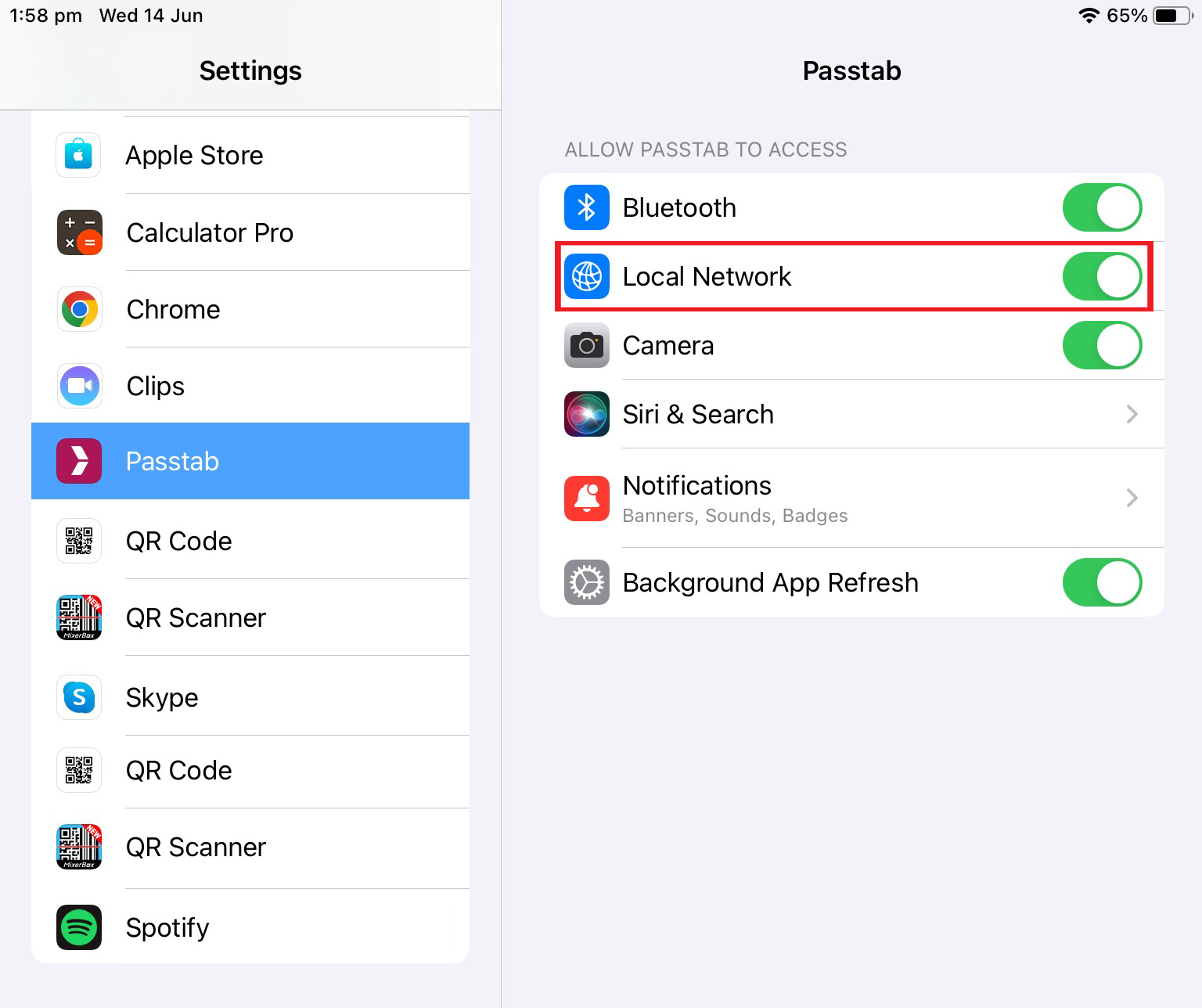Screen dimensions: 1202x1008
Task: Select the Chrome app icon
Action: [x=79, y=309]
